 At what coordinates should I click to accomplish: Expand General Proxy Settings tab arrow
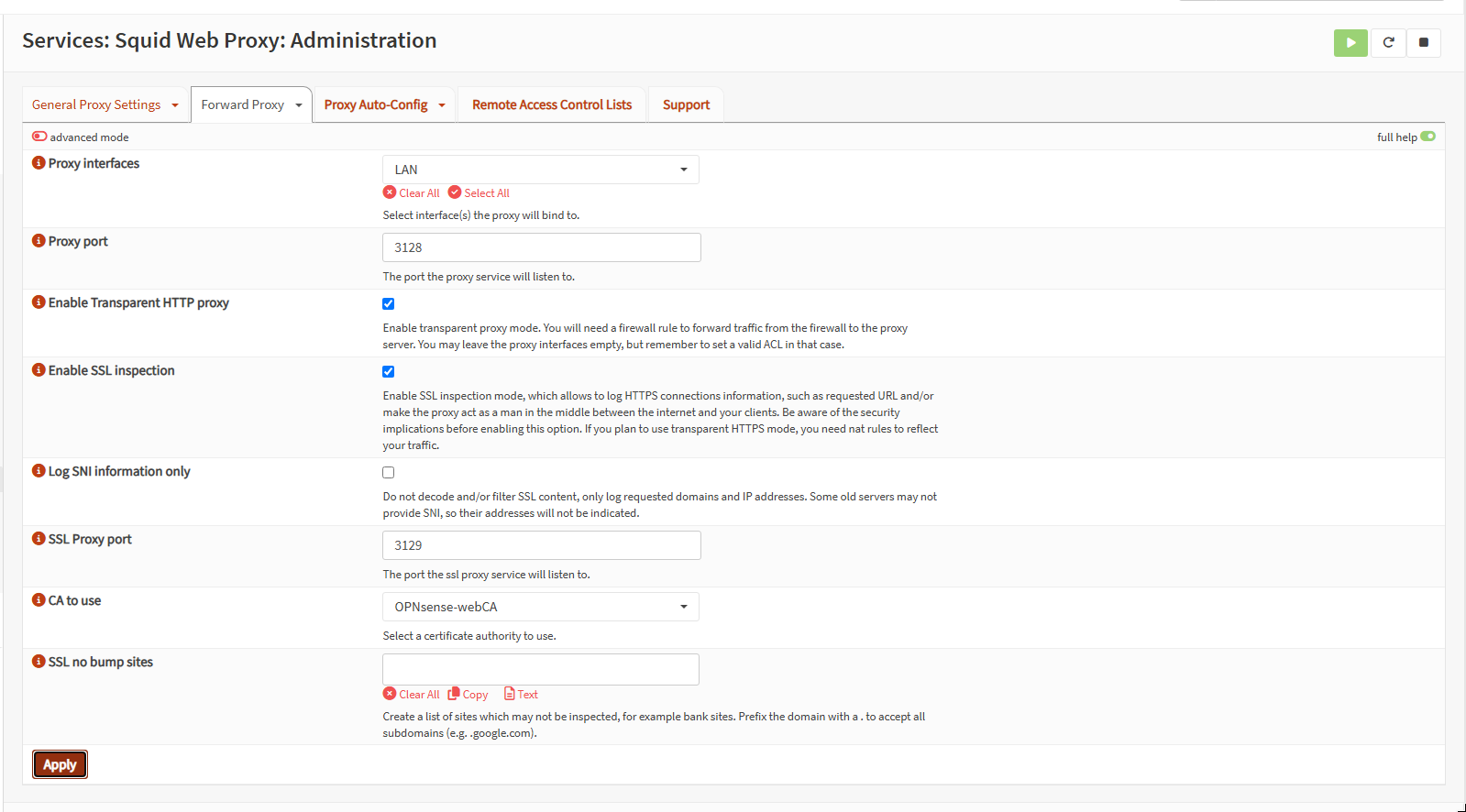point(175,105)
